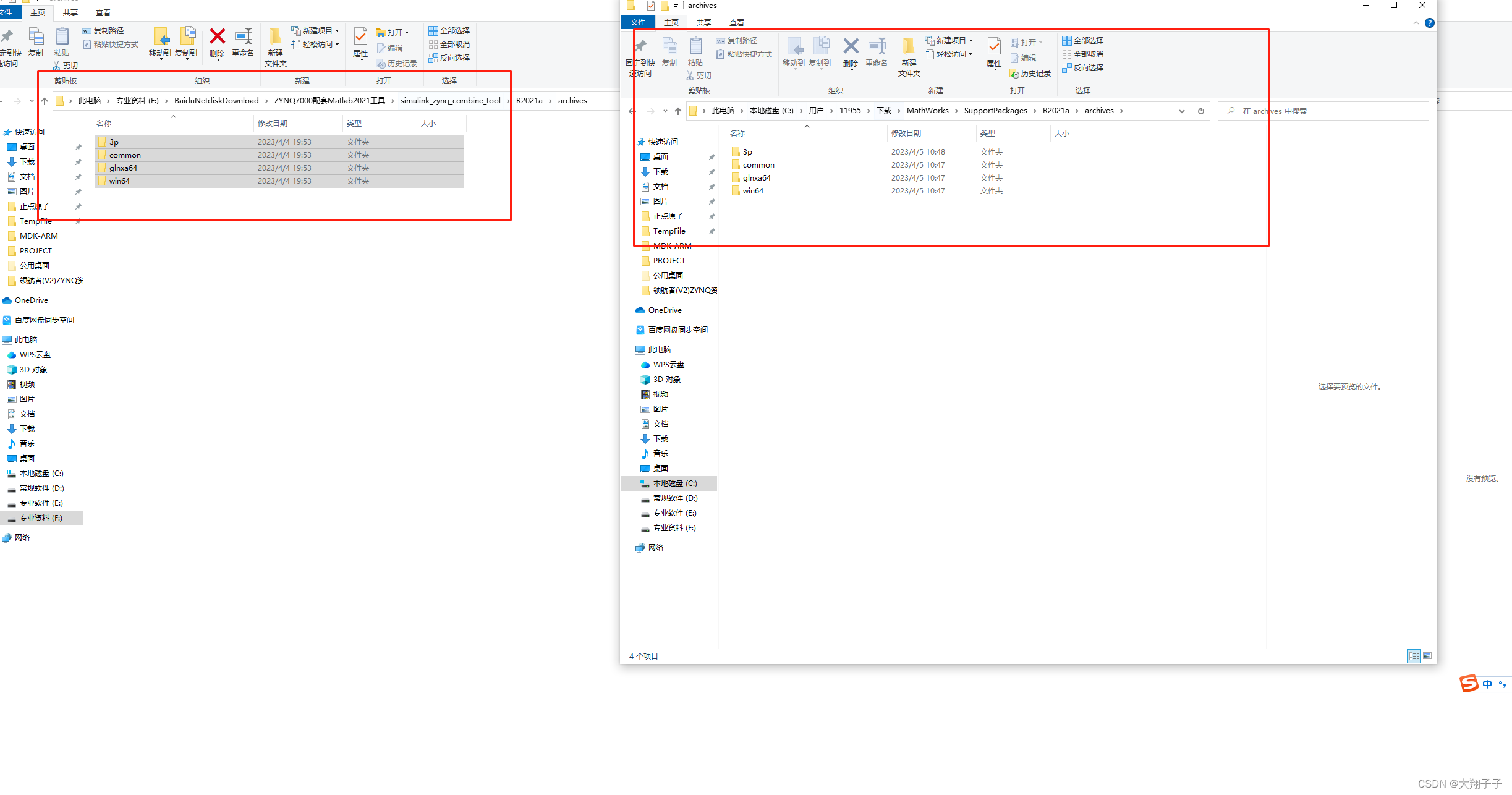Image resolution: width=1512 pixels, height=795 pixels.
Task: Open the 文件 (File) menu
Action: [x=638, y=22]
